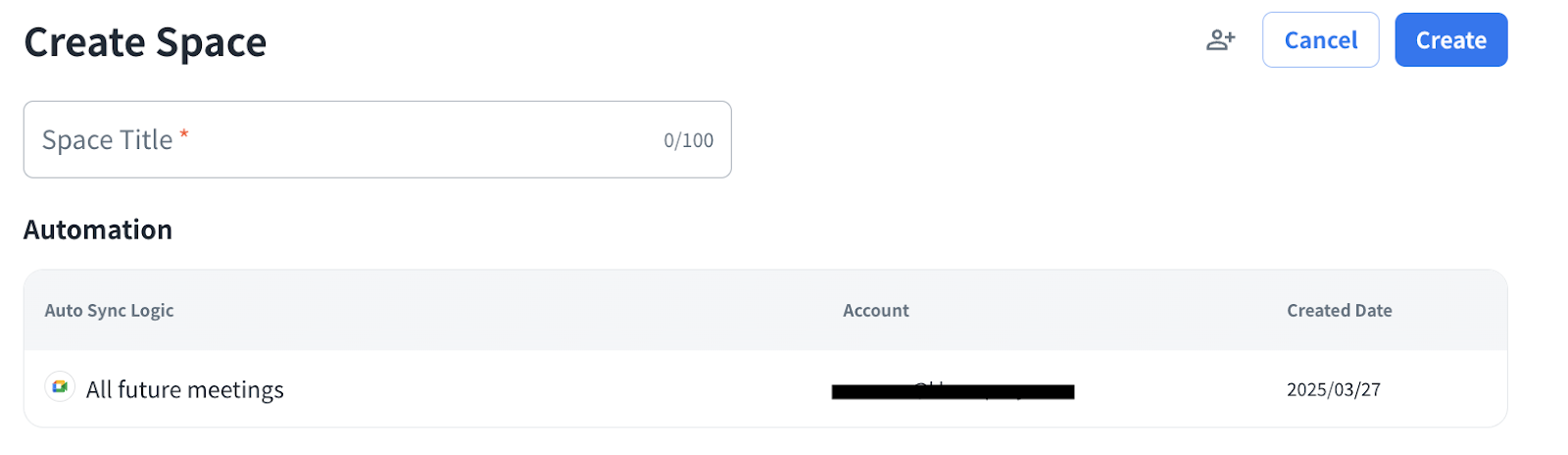Click the Space Title placeholder text
The width and height of the screenshot is (1568, 455).
[x=107, y=140]
